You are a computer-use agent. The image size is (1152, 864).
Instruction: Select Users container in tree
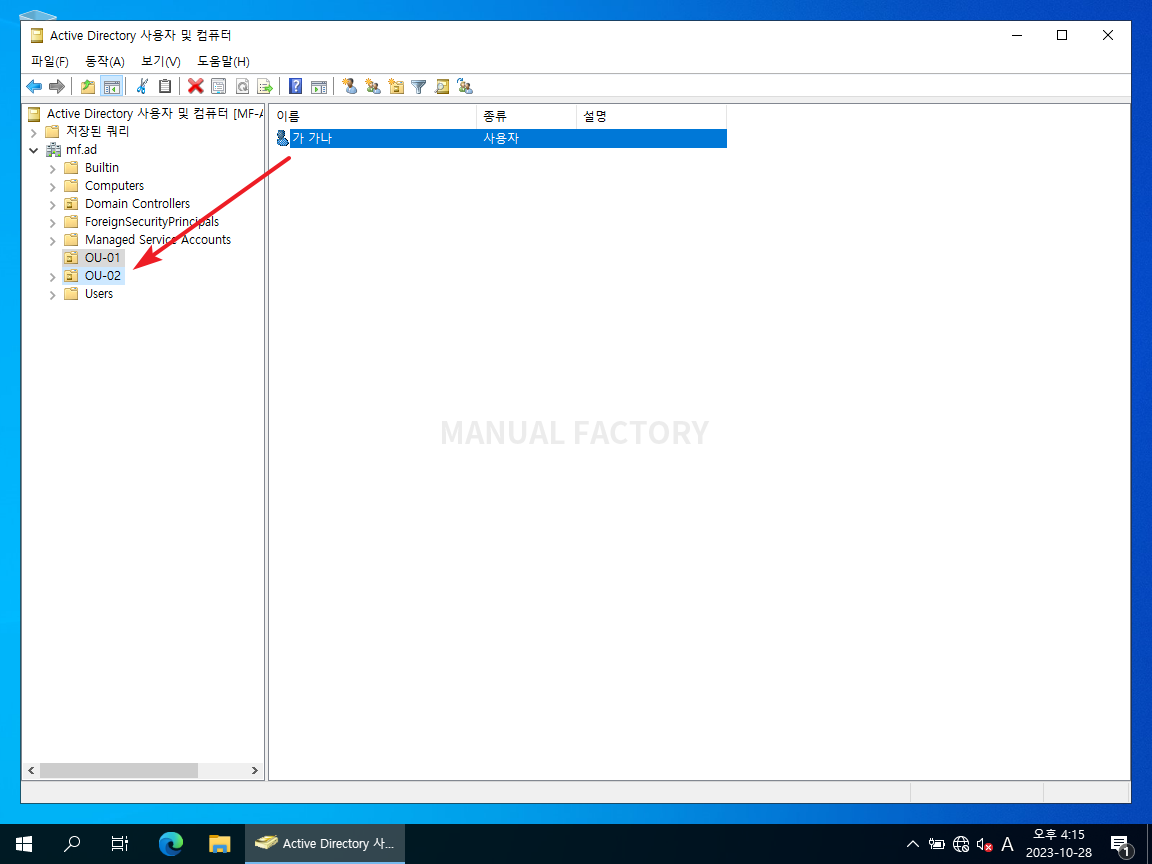[x=98, y=294]
